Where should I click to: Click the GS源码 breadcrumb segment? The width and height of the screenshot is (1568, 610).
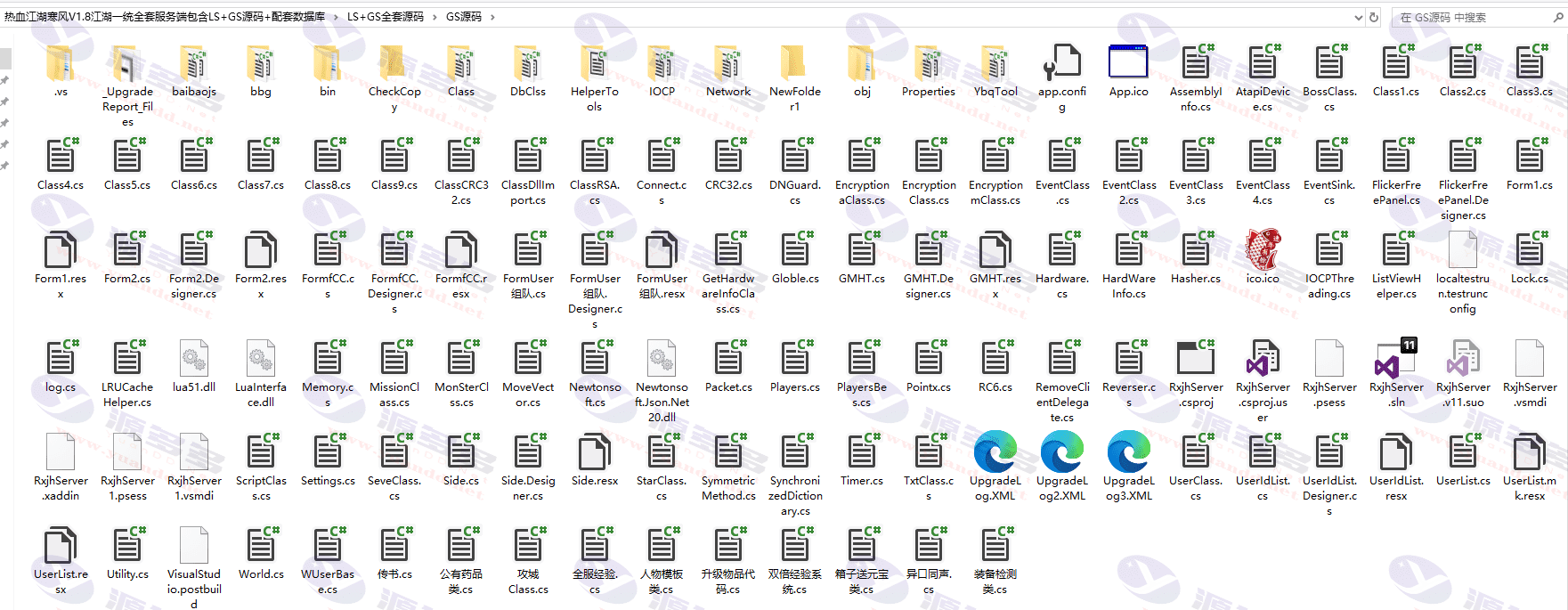[464, 17]
